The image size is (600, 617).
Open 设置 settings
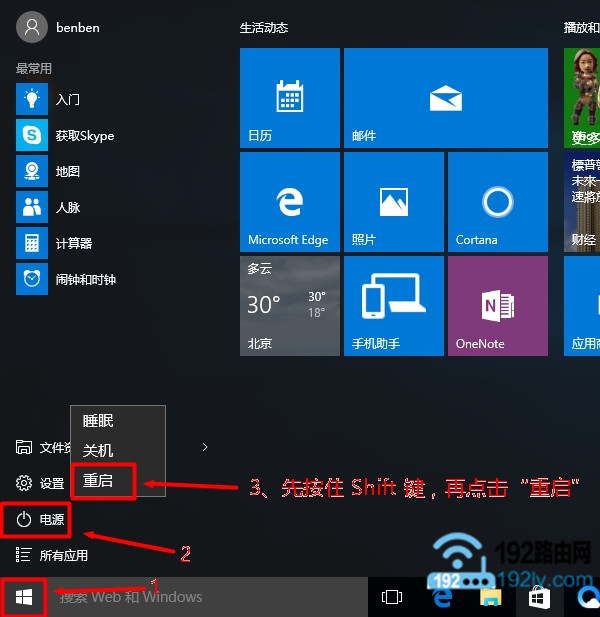[x=39, y=483]
